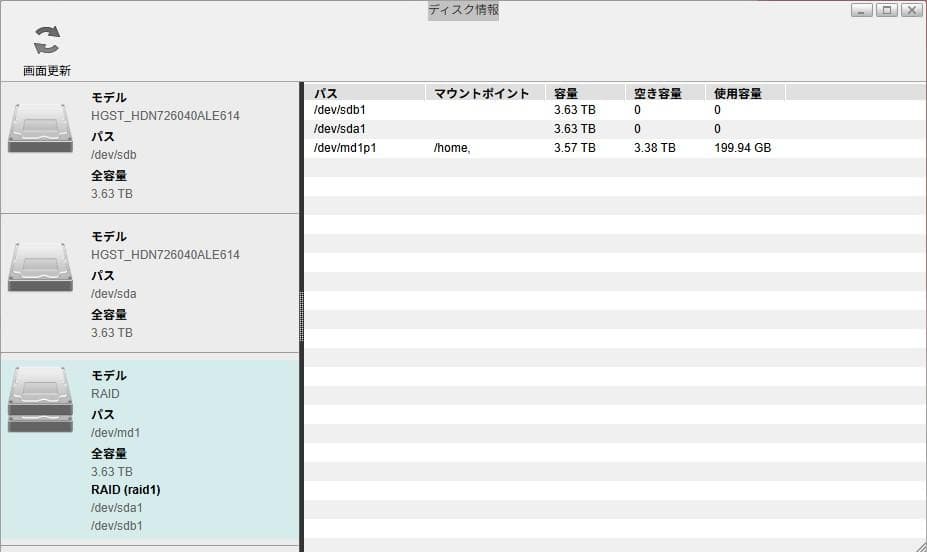Select the RAID stacked disk icon

coord(40,399)
